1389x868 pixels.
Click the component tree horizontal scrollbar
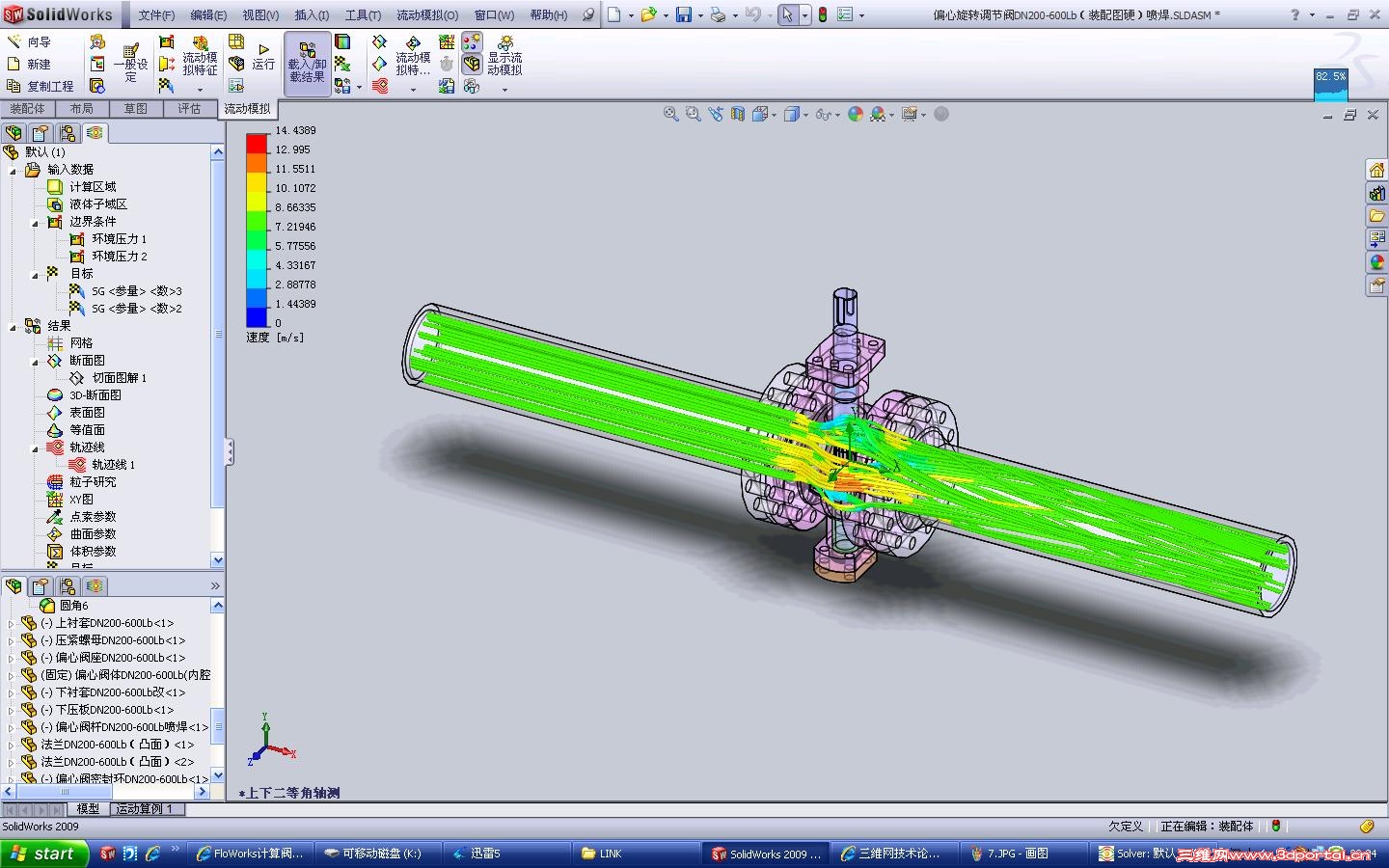105,792
